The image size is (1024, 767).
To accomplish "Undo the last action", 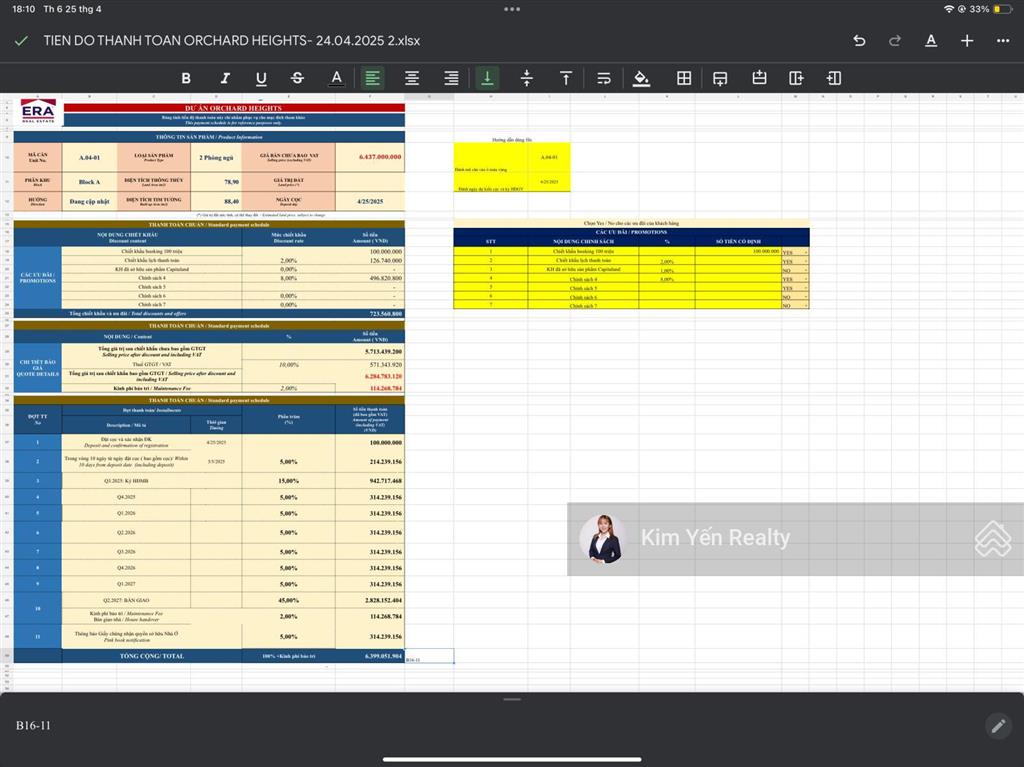I will tap(859, 41).
